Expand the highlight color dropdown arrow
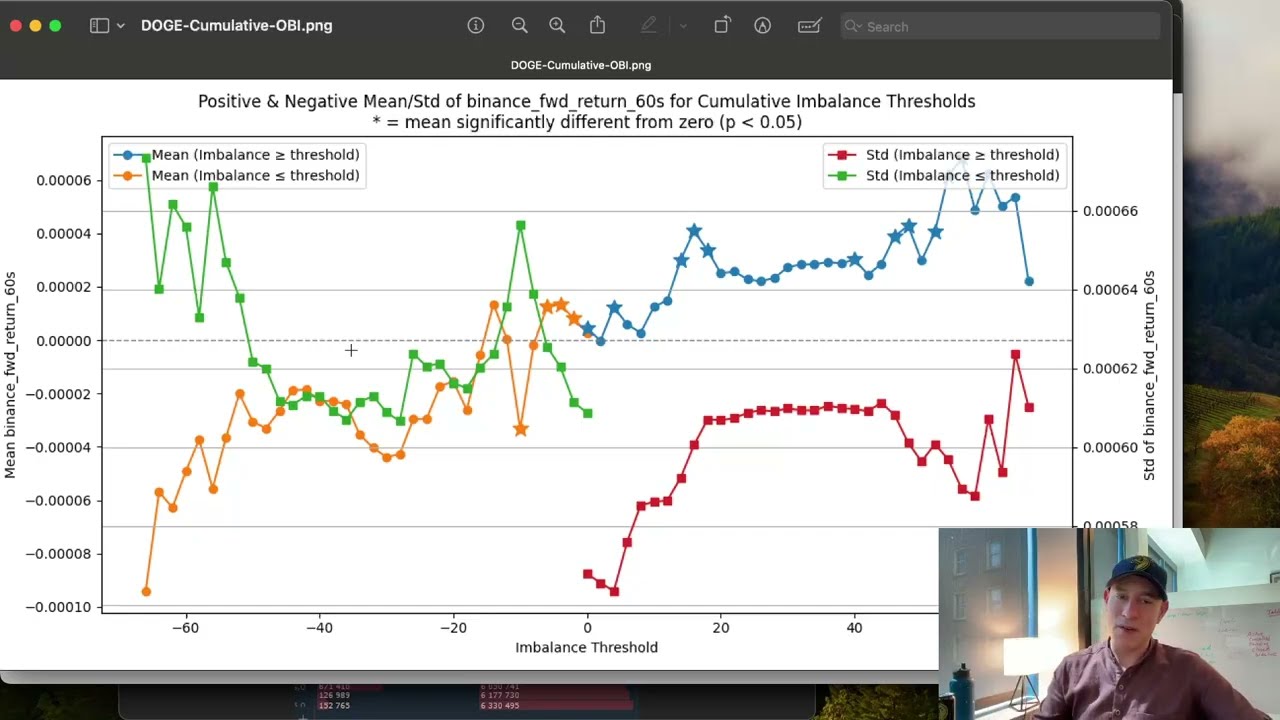The width and height of the screenshot is (1280, 720). pos(683,26)
